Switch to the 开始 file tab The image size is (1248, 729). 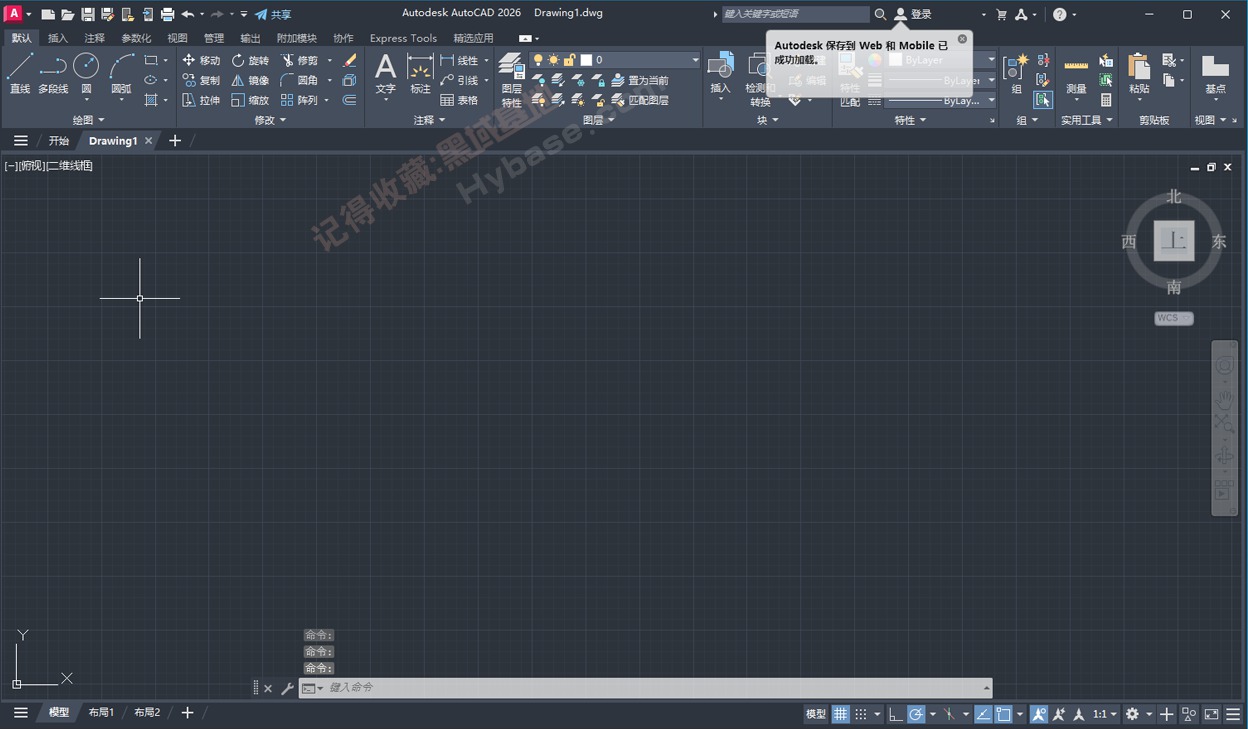(x=59, y=141)
